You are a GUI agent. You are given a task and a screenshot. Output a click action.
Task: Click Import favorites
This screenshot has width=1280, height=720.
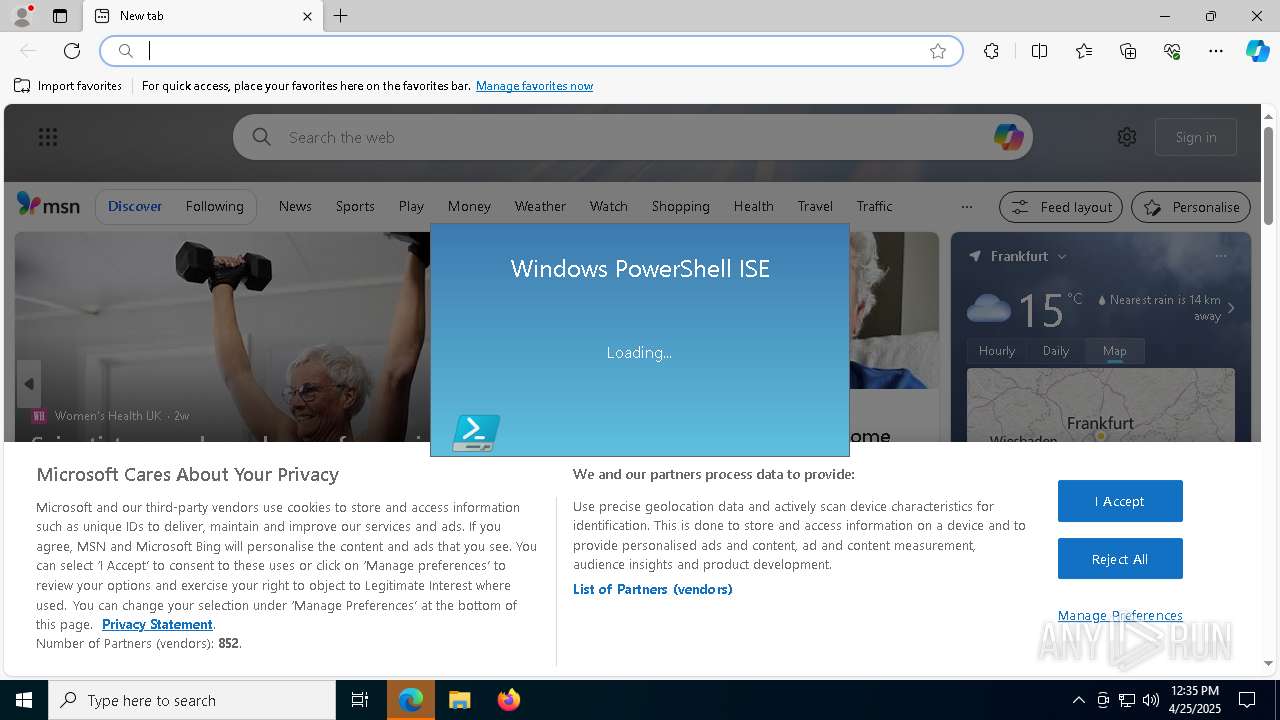[68, 86]
